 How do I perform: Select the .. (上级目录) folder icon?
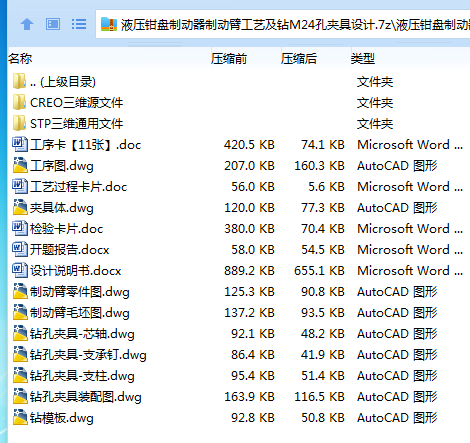tap(19, 81)
